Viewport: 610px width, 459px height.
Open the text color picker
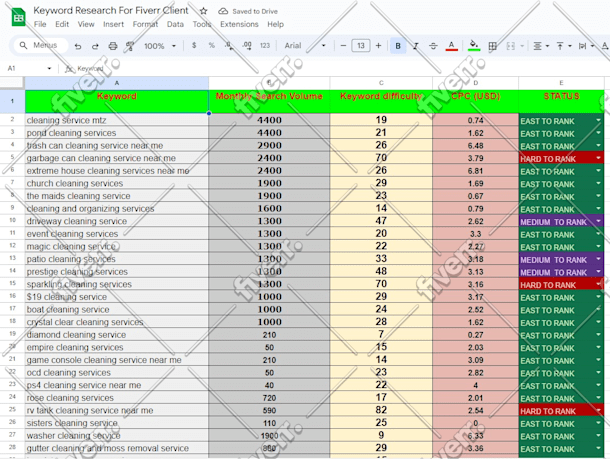[451, 46]
